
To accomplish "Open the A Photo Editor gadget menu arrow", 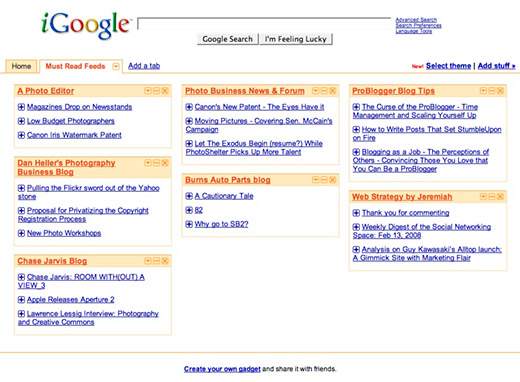I will [148, 91].
